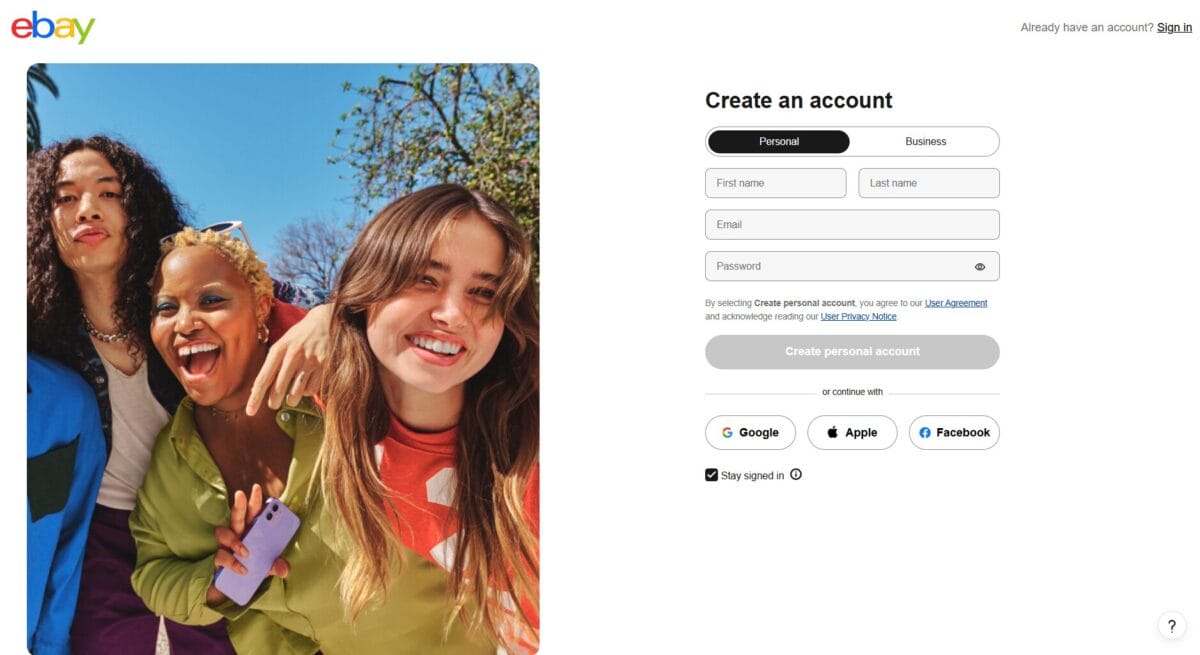Image resolution: width=1200 pixels, height=655 pixels.
Task: Uncheck the Stay signed in checkbox
Action: click(x=711, y=474)
